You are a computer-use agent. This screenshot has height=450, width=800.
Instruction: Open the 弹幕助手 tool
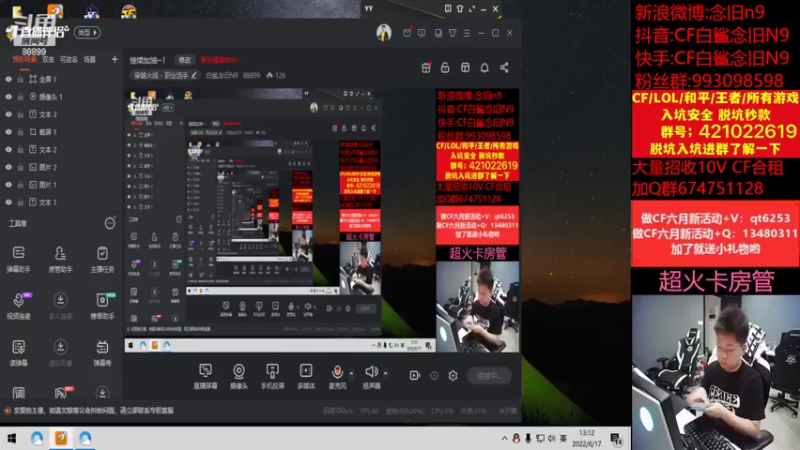[x=18, y=259]
